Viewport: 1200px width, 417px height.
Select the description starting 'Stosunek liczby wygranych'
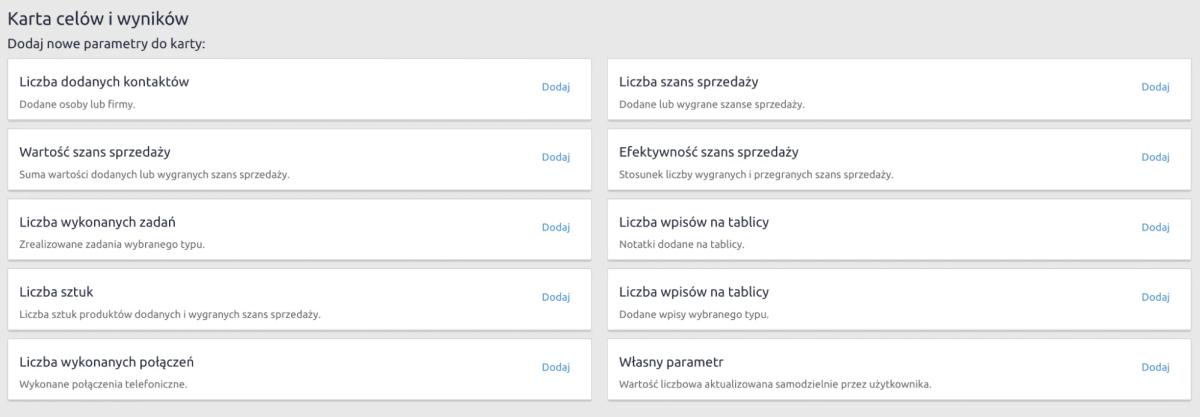(756, 174)
